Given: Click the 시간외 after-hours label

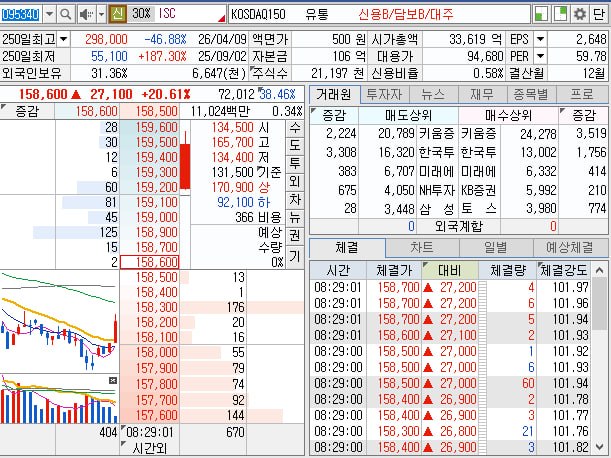Looking at the screenshot, I should coord(150,449).
